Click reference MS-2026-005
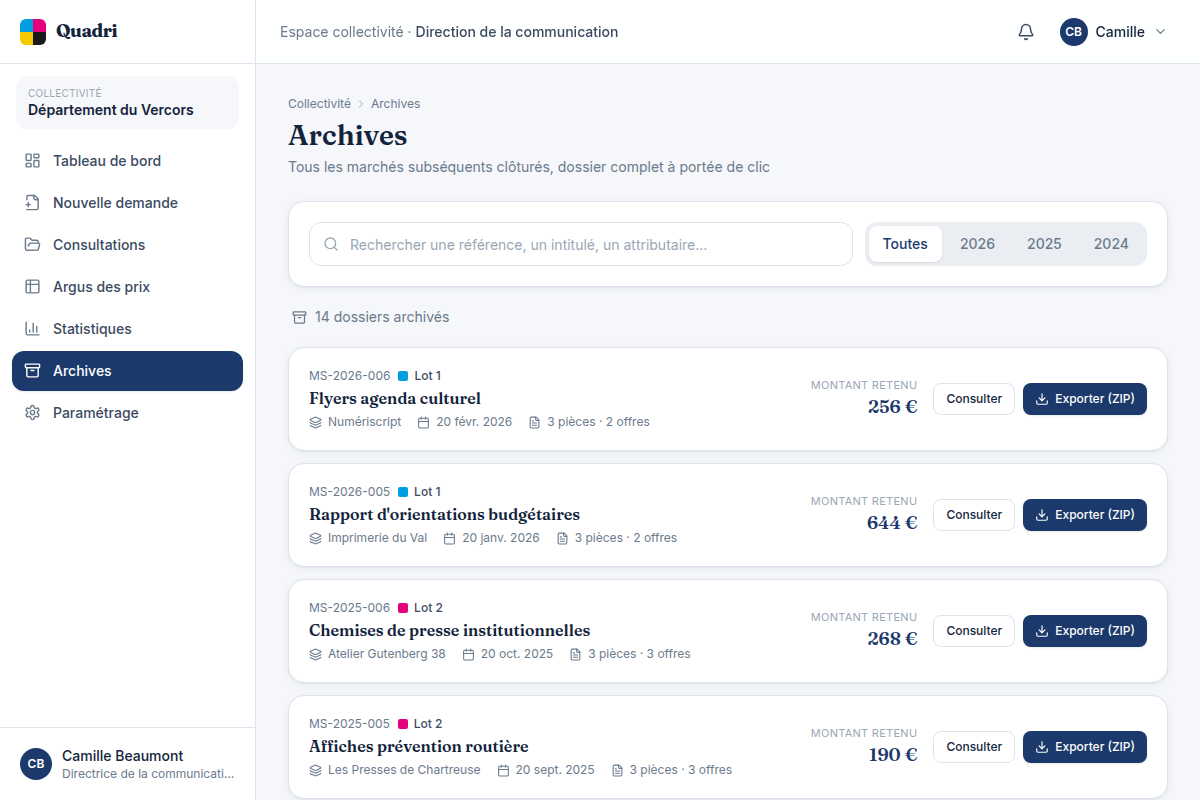Image resolution: width=1200 pixels, height=800 pixels. pos(349,492)
